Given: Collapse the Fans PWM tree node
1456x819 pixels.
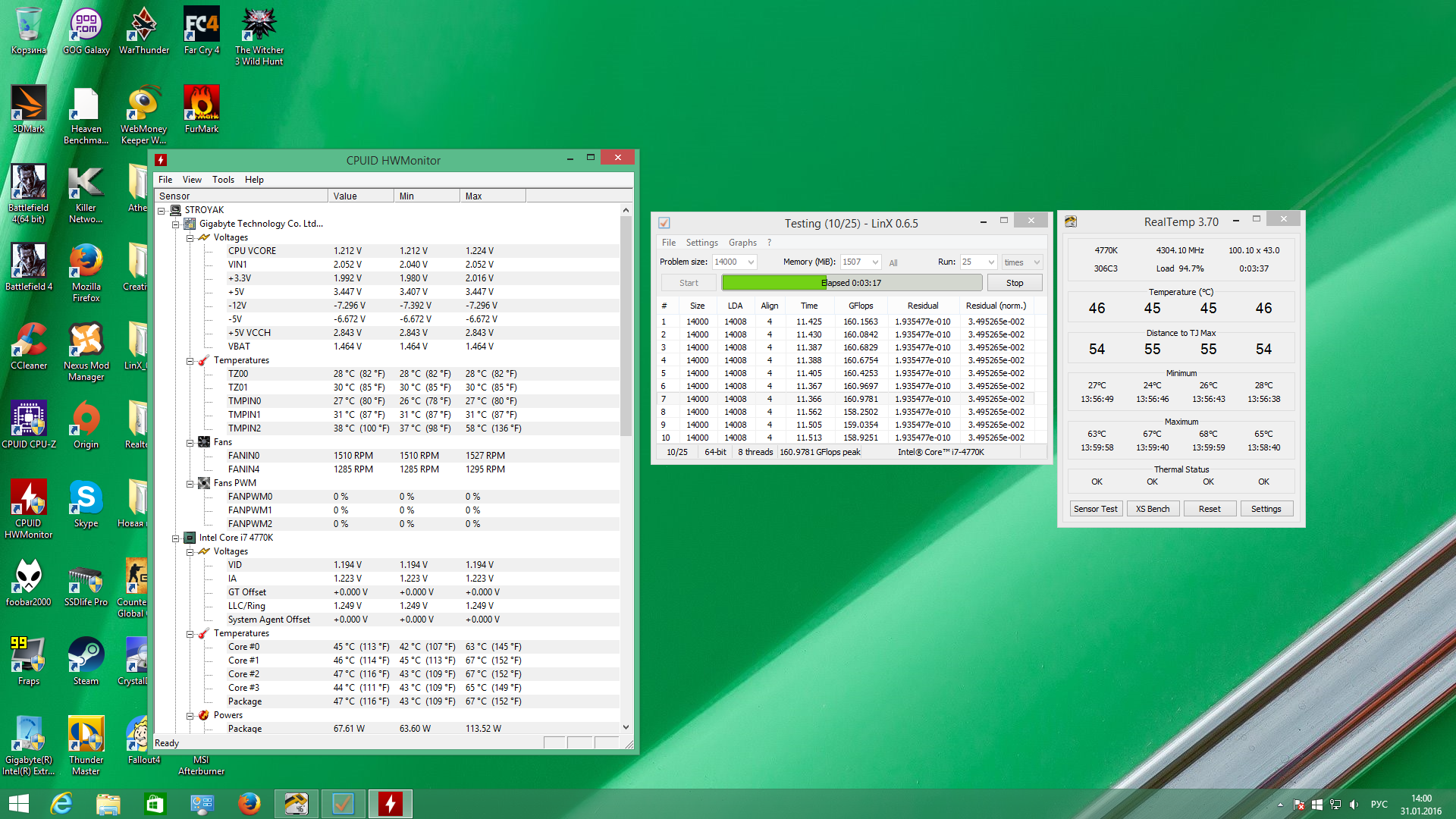Looking at the screenshot, I should 190,483.
